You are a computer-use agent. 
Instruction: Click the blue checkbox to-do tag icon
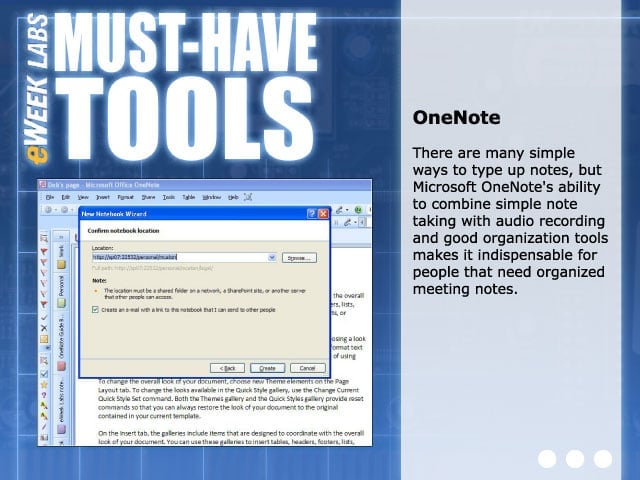pos(44,373)
